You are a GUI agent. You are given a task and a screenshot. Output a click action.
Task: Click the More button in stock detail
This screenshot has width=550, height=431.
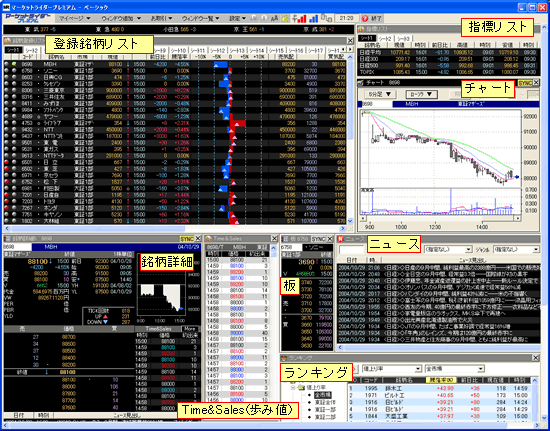[190, 329]
